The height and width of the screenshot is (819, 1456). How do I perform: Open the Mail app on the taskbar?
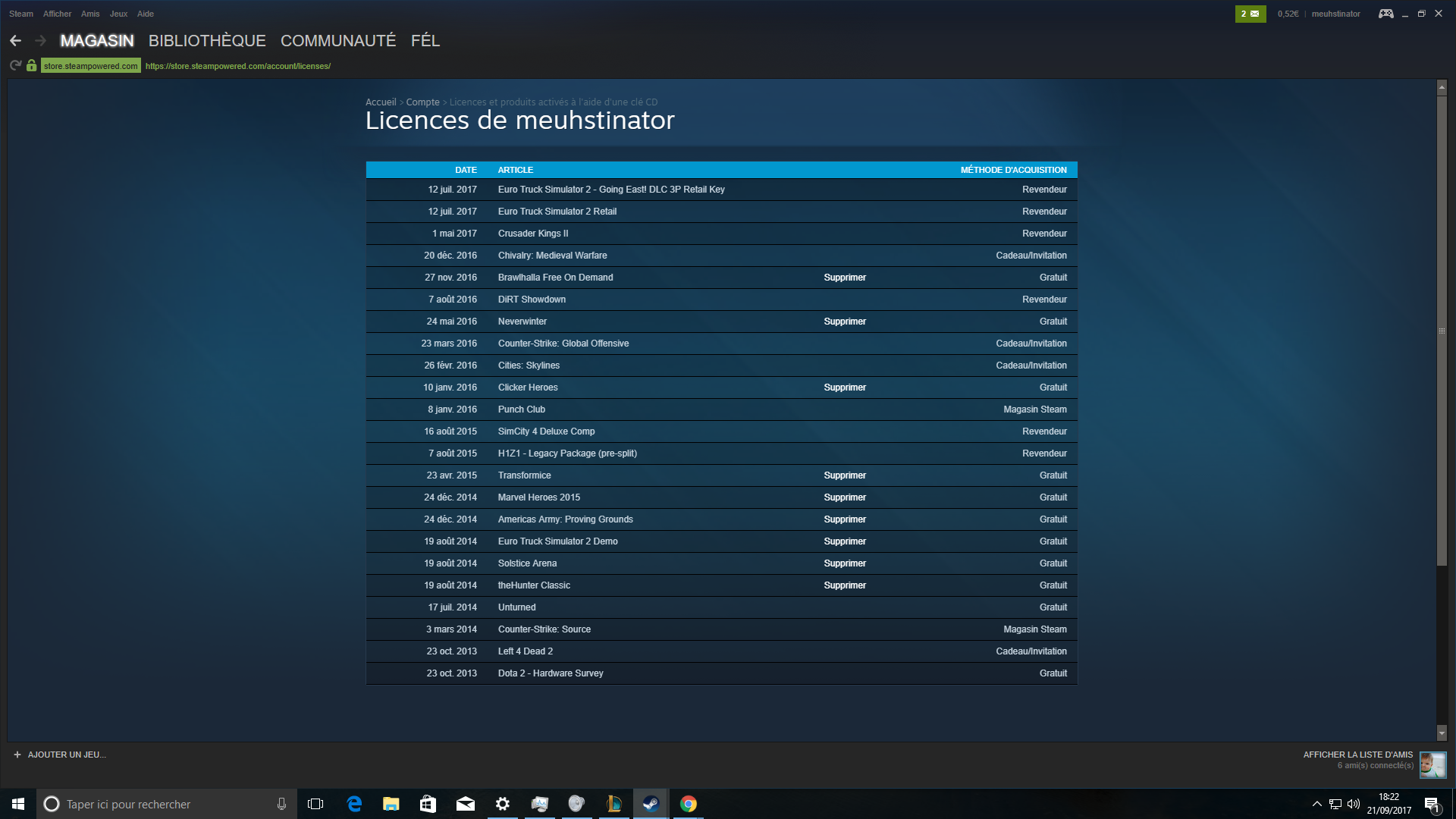(465, 804)
